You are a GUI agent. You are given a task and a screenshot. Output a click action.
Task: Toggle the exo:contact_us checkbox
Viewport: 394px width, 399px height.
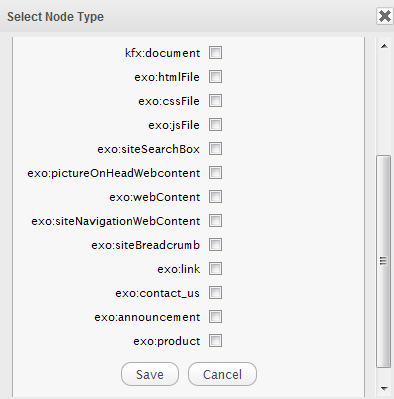[x=215, y=293]
